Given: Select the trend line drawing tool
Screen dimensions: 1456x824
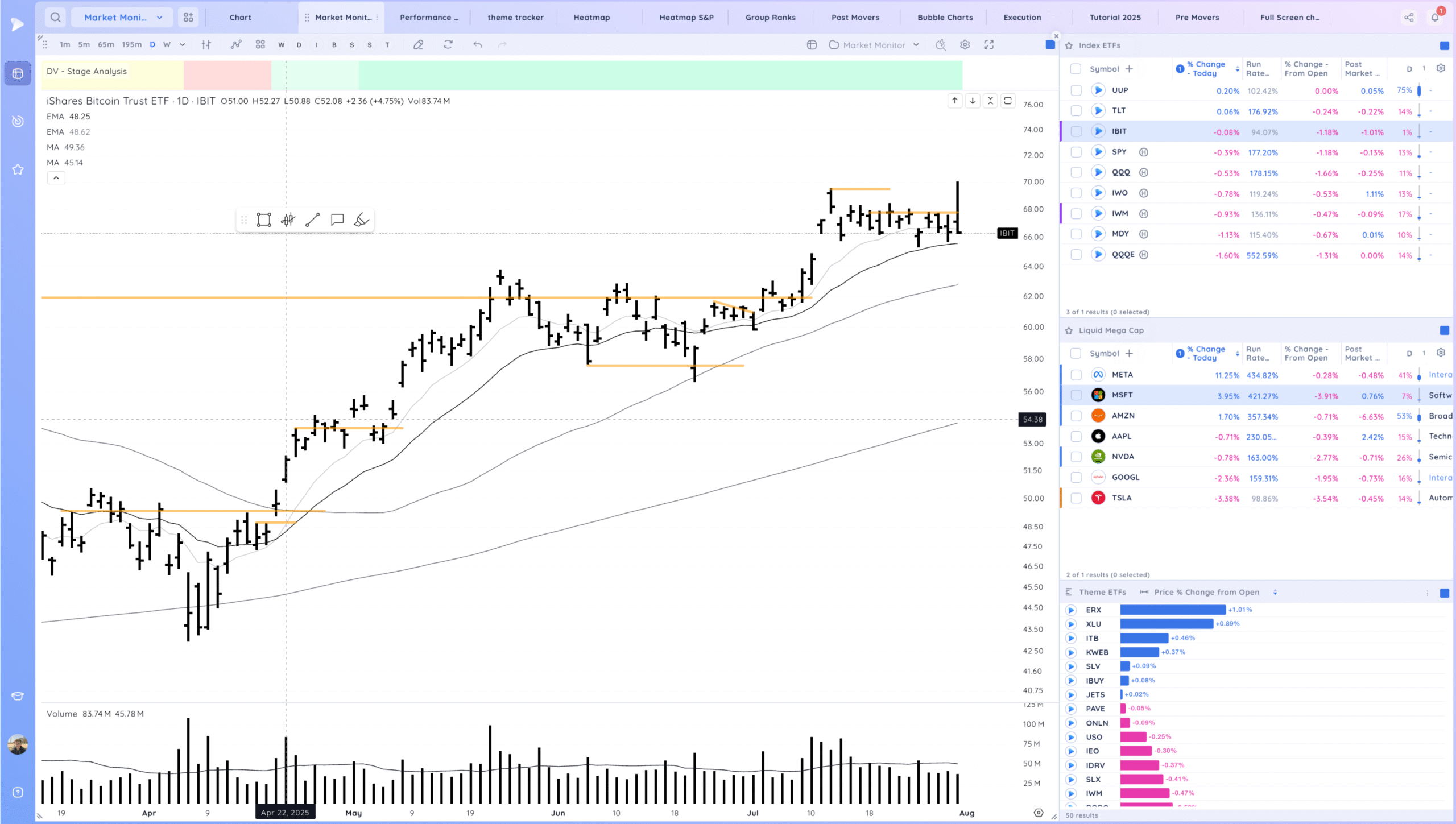Looking at the screenshot, I should tap(312, 220).
